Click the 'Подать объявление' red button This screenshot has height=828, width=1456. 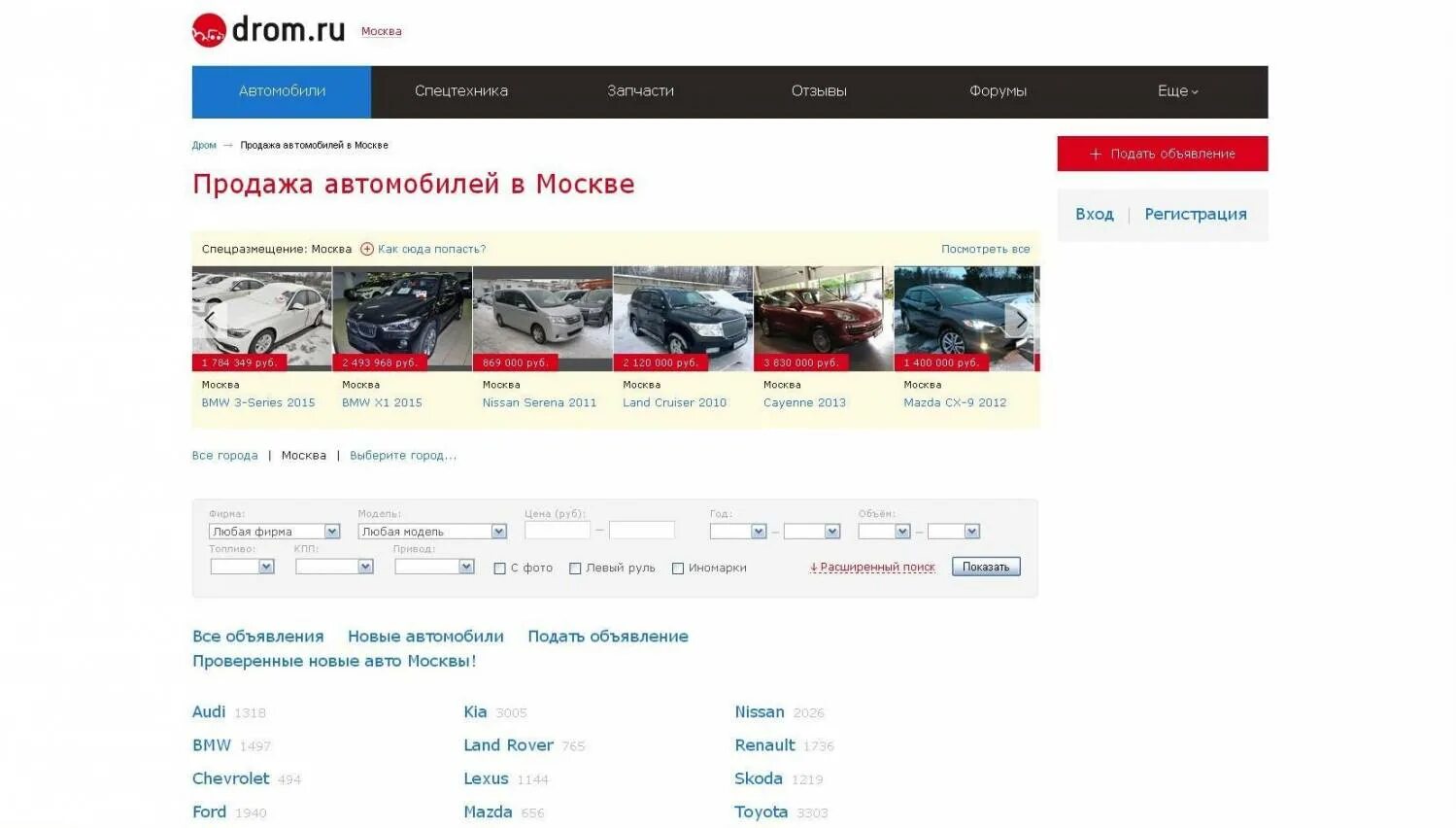[x=1162, y=153]
